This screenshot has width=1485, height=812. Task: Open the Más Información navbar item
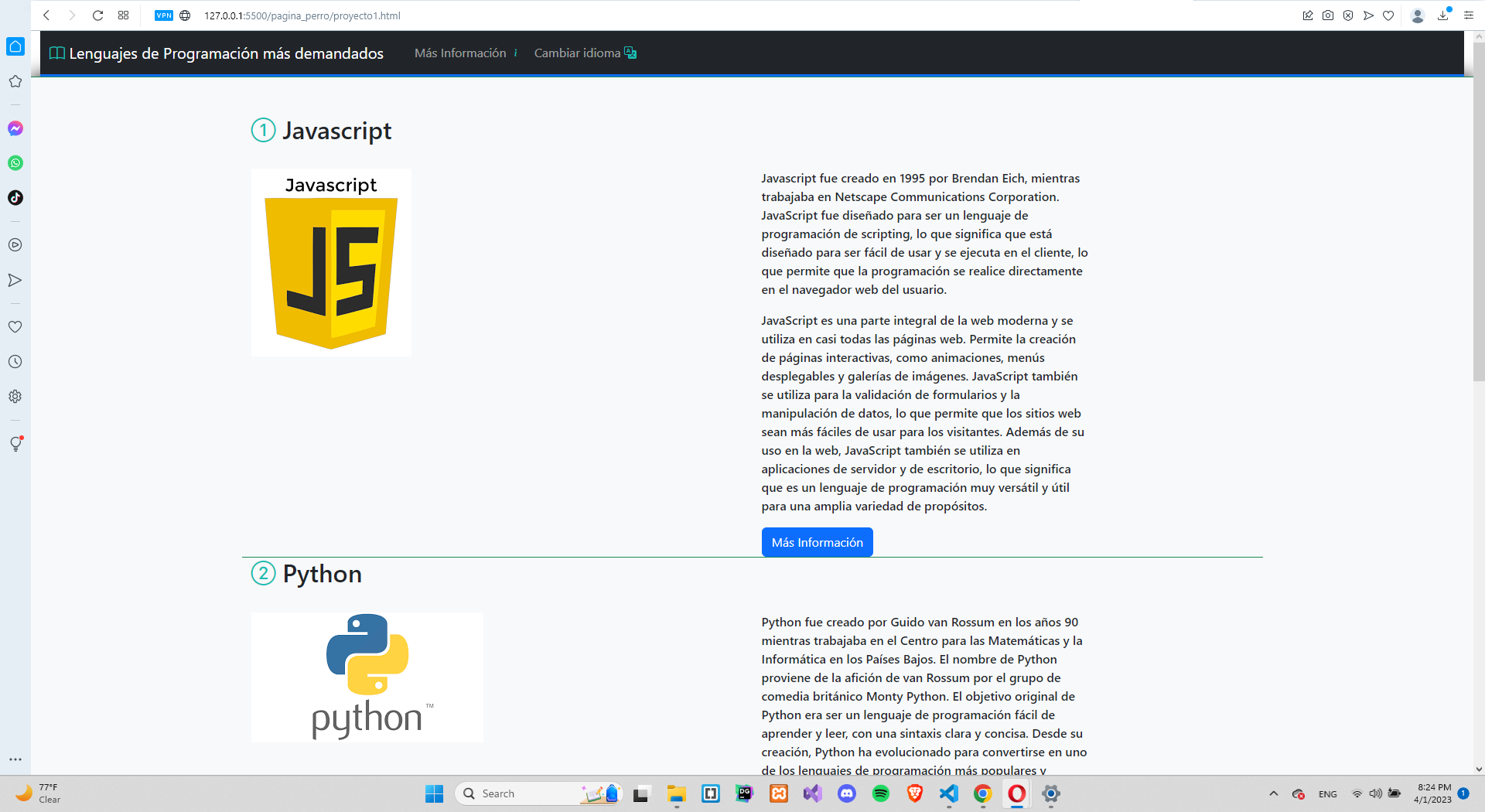[466, 53]
